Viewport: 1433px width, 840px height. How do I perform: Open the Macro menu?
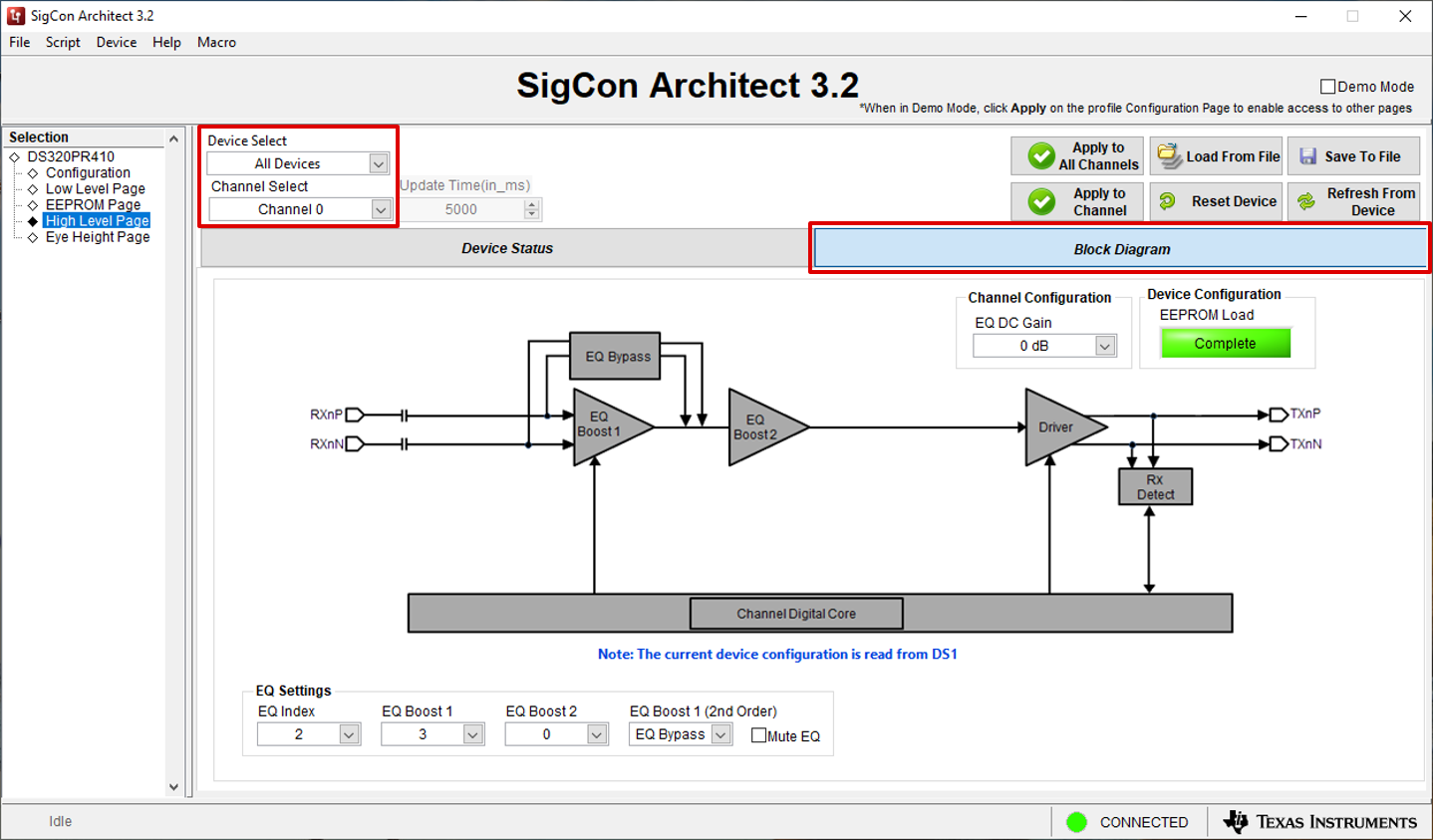216,42
